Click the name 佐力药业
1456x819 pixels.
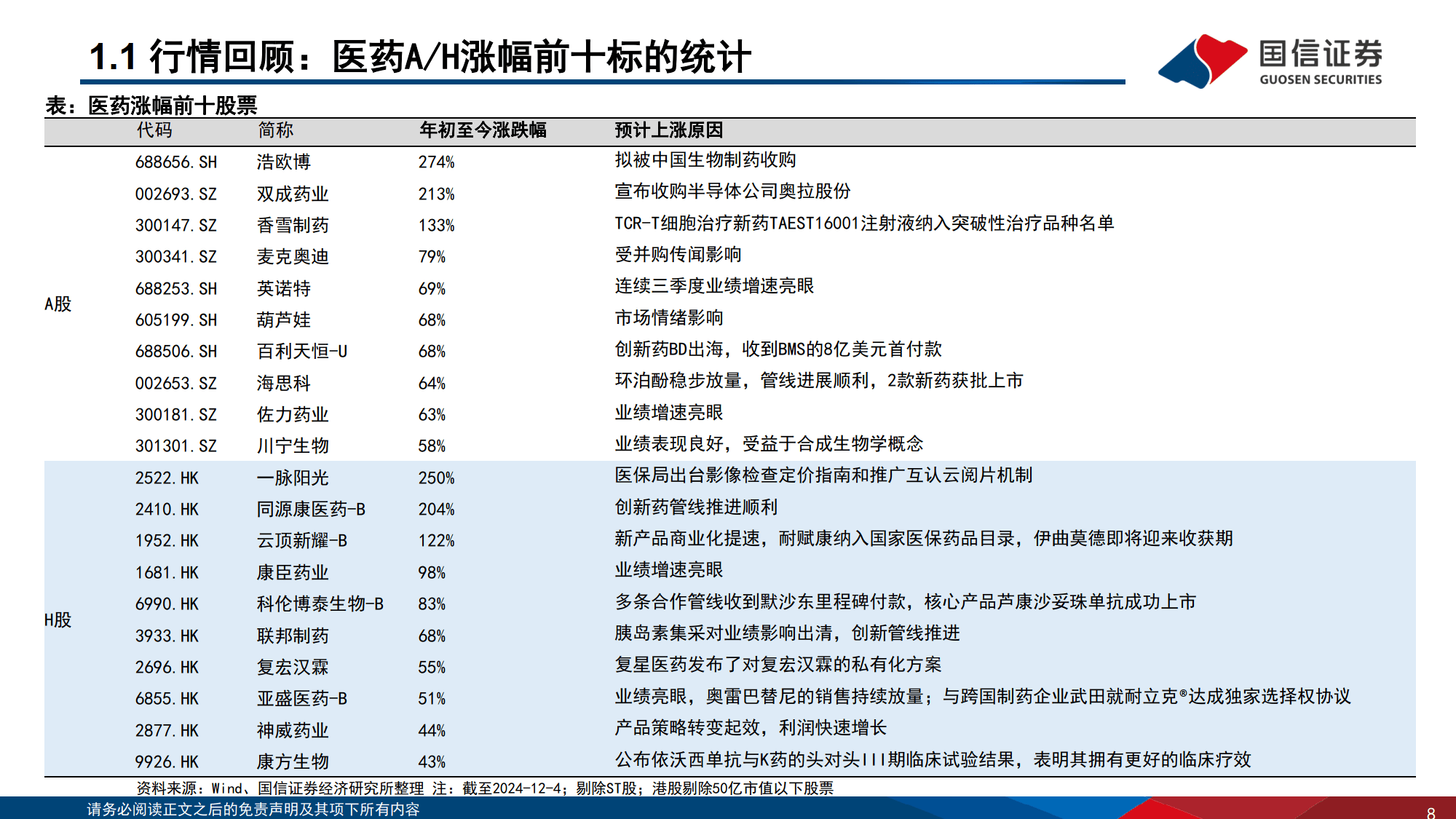293,414
